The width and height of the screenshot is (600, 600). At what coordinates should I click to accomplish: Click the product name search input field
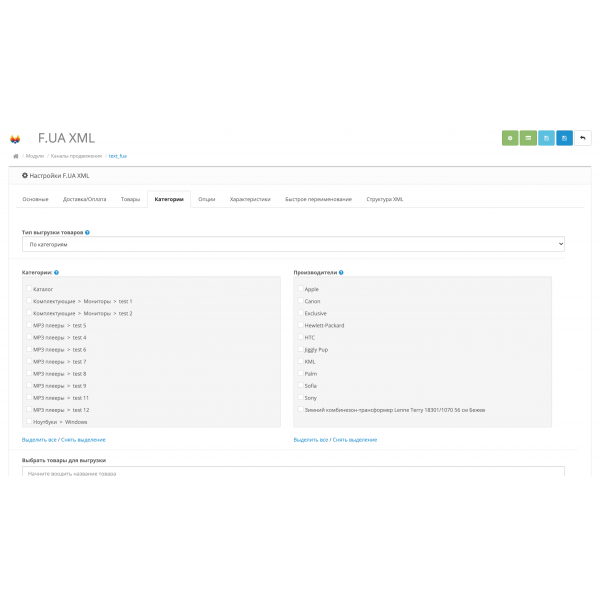pyautogui.click(x=293, y=471)
